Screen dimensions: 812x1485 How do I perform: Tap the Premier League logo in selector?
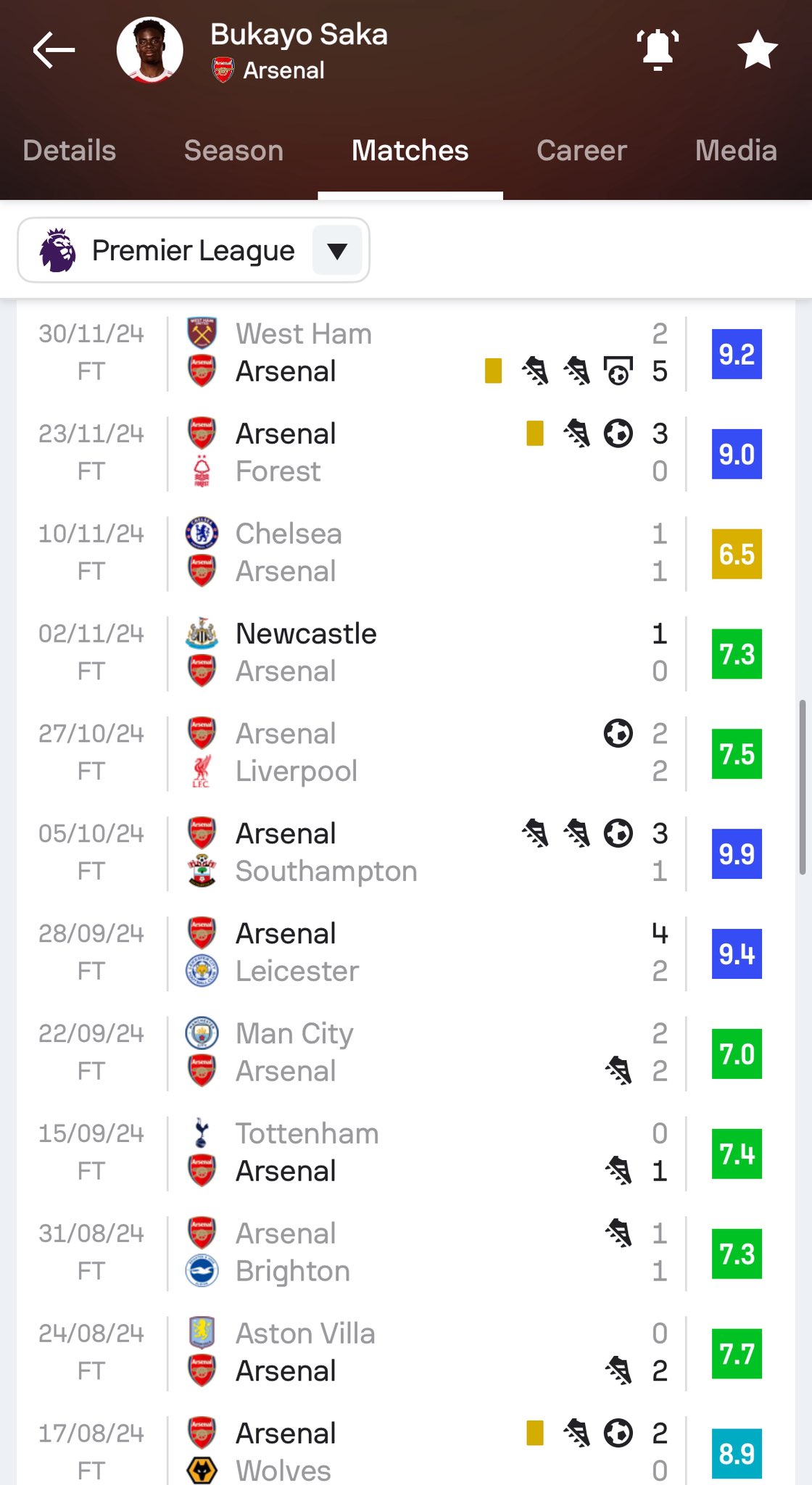coord(58,250)
